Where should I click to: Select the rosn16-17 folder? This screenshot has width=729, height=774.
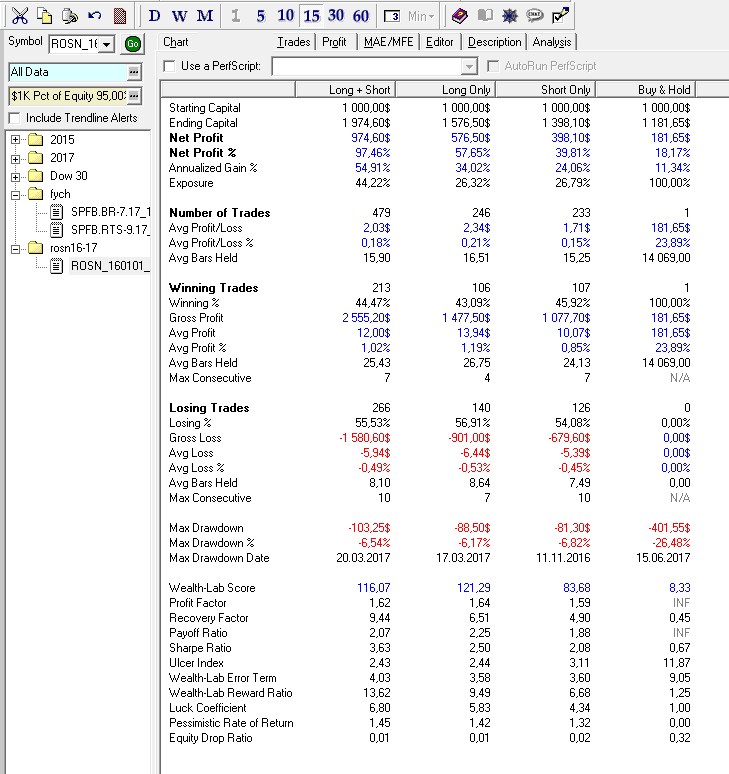[x=74, y=248]
